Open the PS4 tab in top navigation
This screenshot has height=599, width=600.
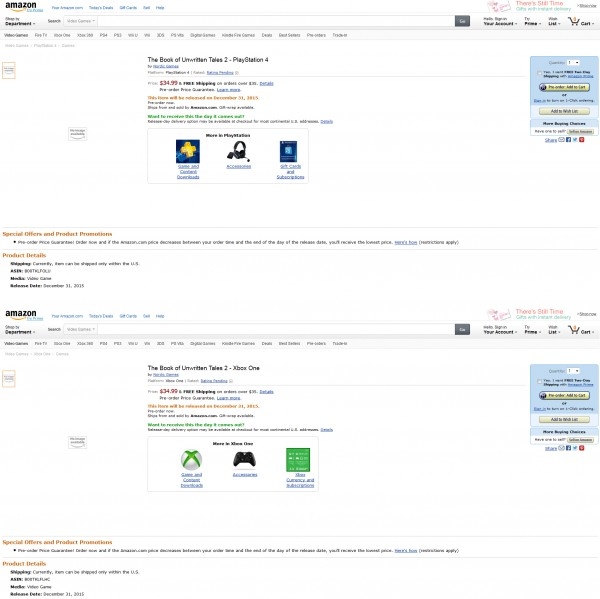(x=103, y=34)
